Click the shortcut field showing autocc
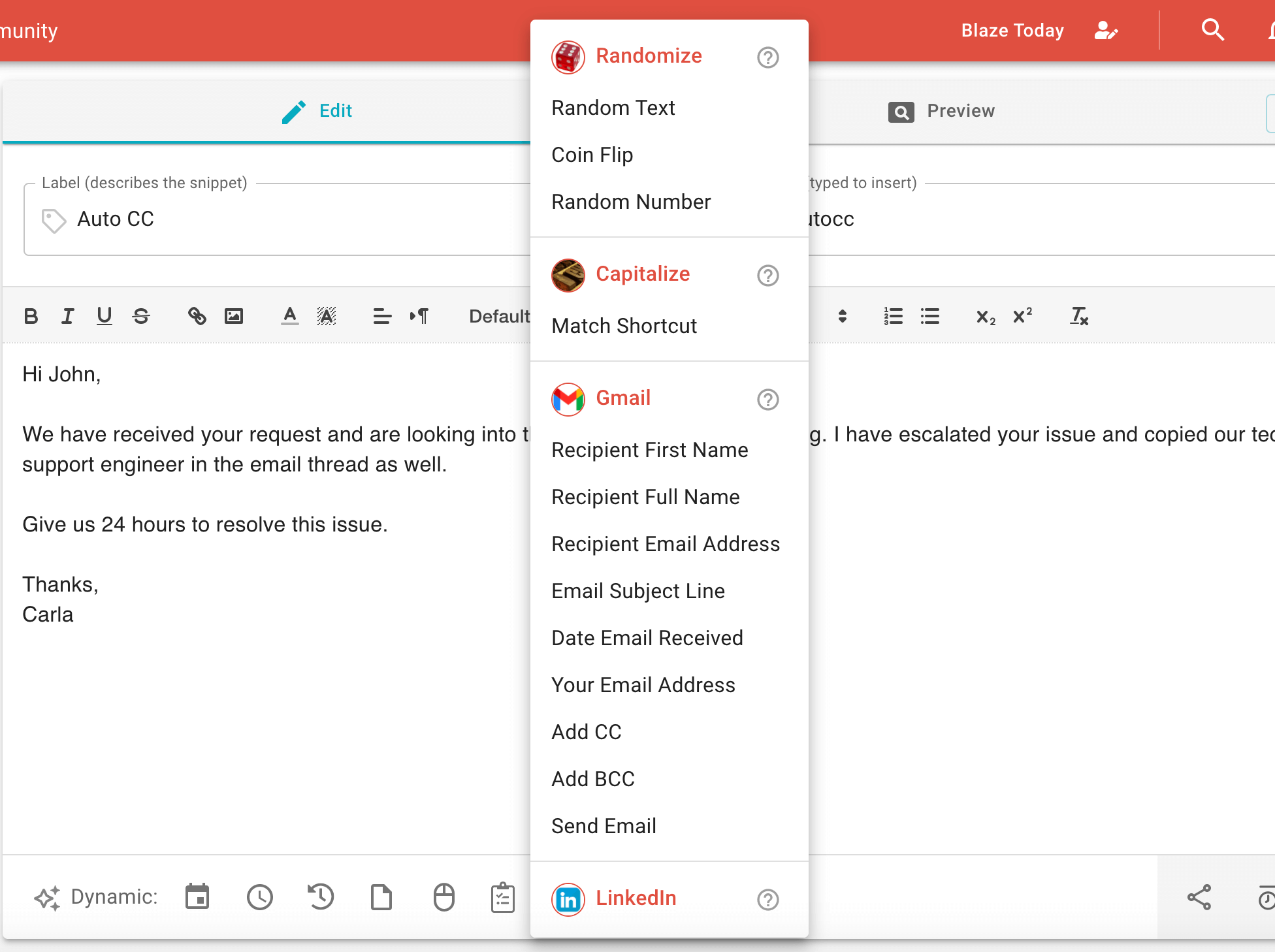1275x952 pixels. (1041, 219)
